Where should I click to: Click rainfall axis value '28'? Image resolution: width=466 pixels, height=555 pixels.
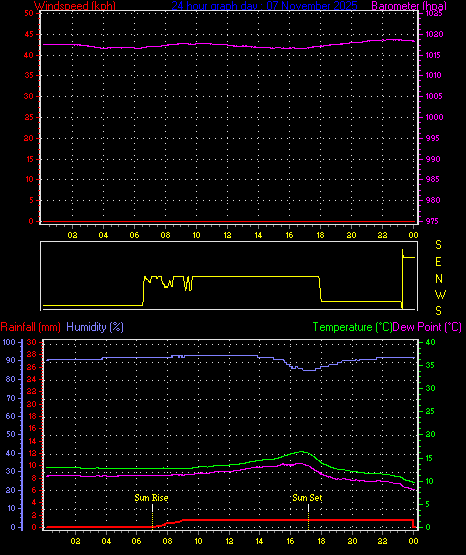pos(32,354)
